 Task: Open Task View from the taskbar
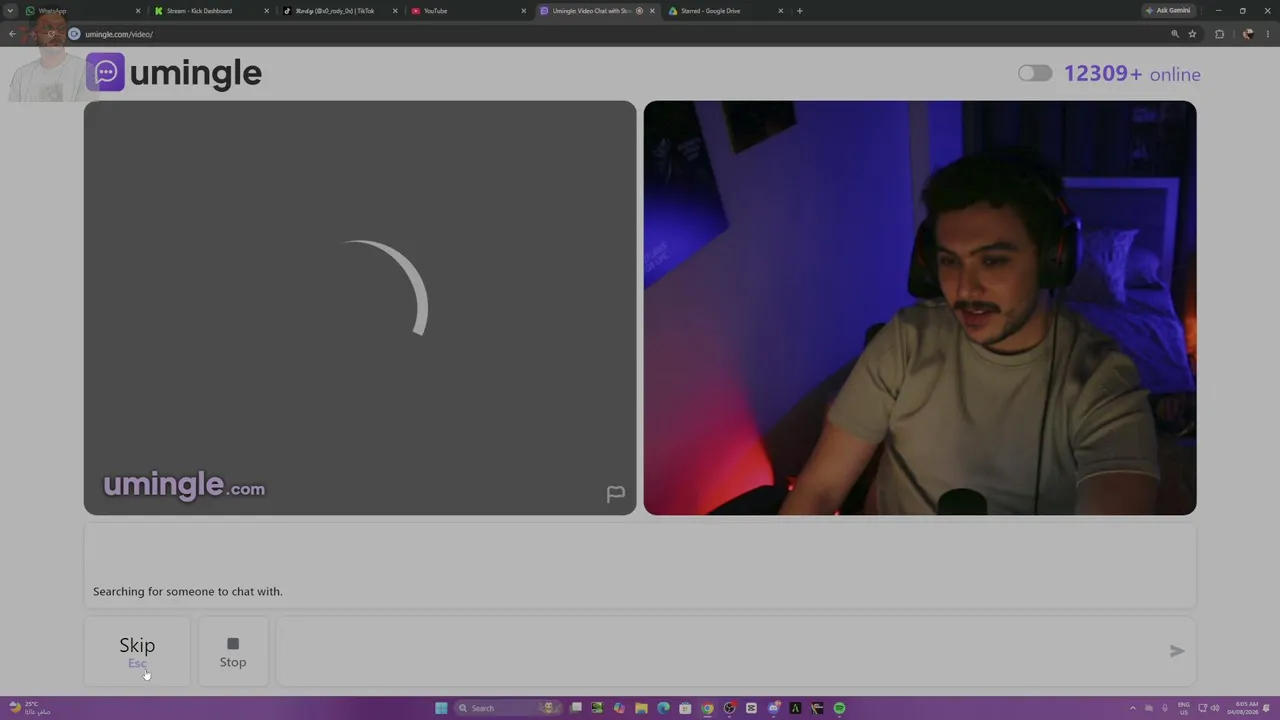coord(576,708)
